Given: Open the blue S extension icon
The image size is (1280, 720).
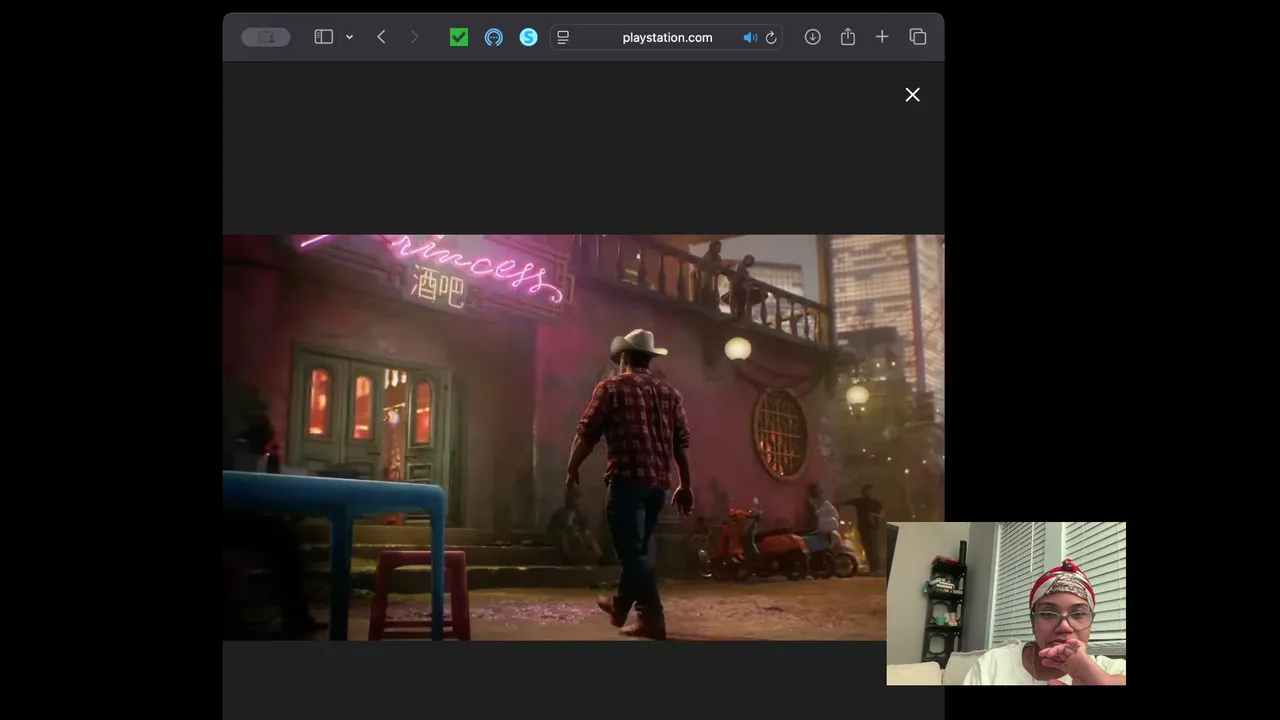Looking at the screenshot, I should click(x=529, y=37).
